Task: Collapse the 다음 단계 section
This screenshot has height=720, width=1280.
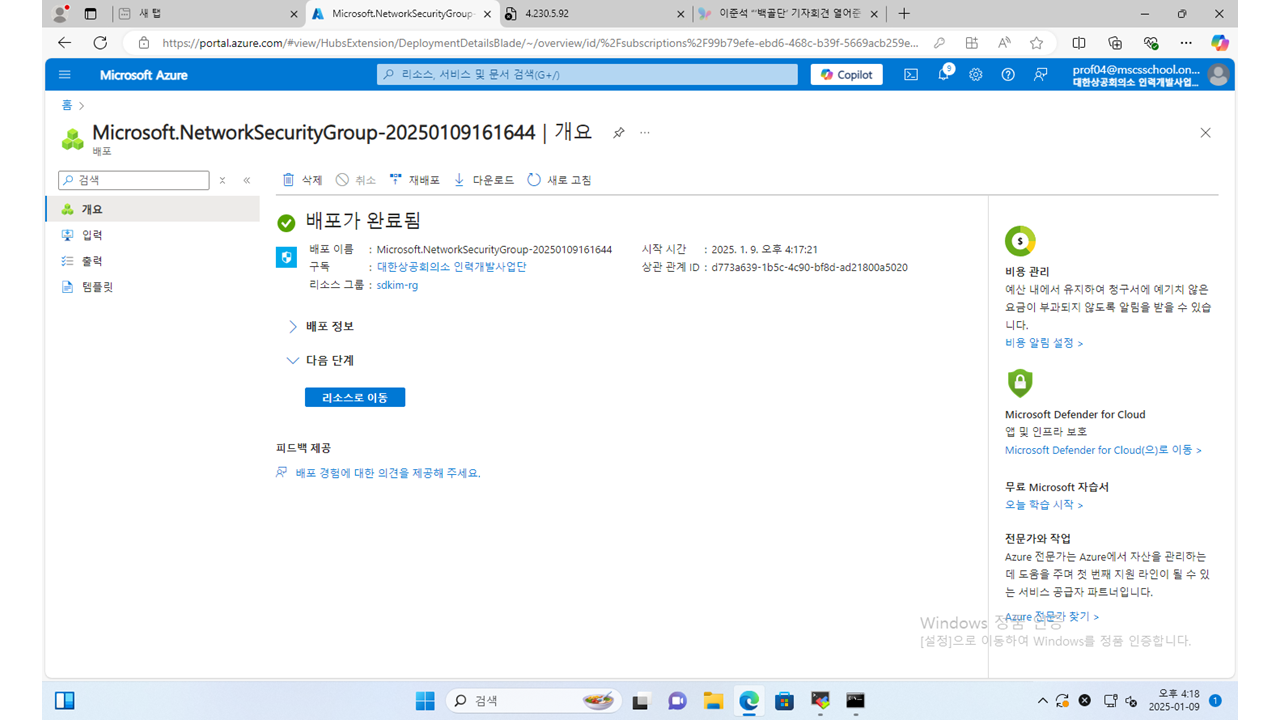Action: tap(320, 360)
